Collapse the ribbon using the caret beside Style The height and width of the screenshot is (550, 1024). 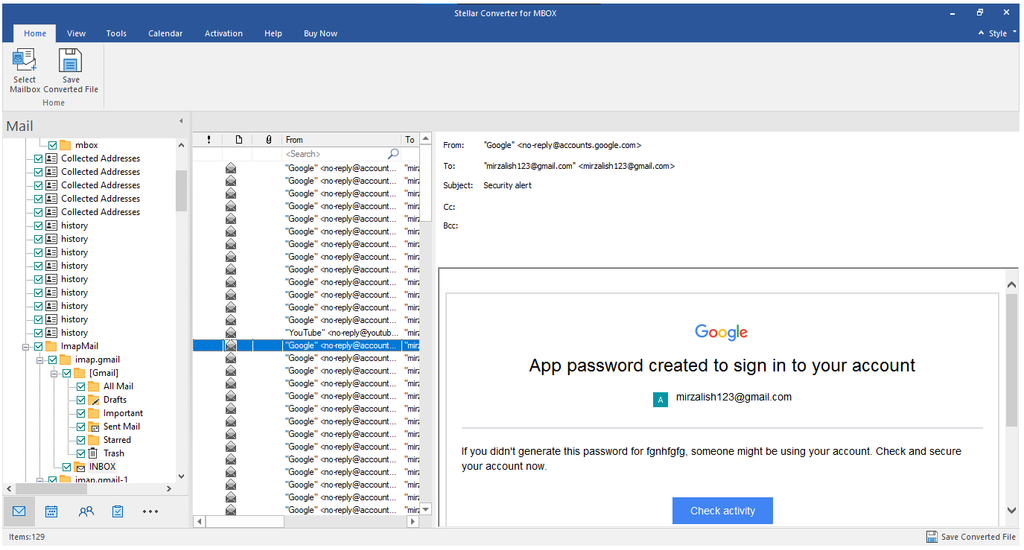tap(981, 33)
